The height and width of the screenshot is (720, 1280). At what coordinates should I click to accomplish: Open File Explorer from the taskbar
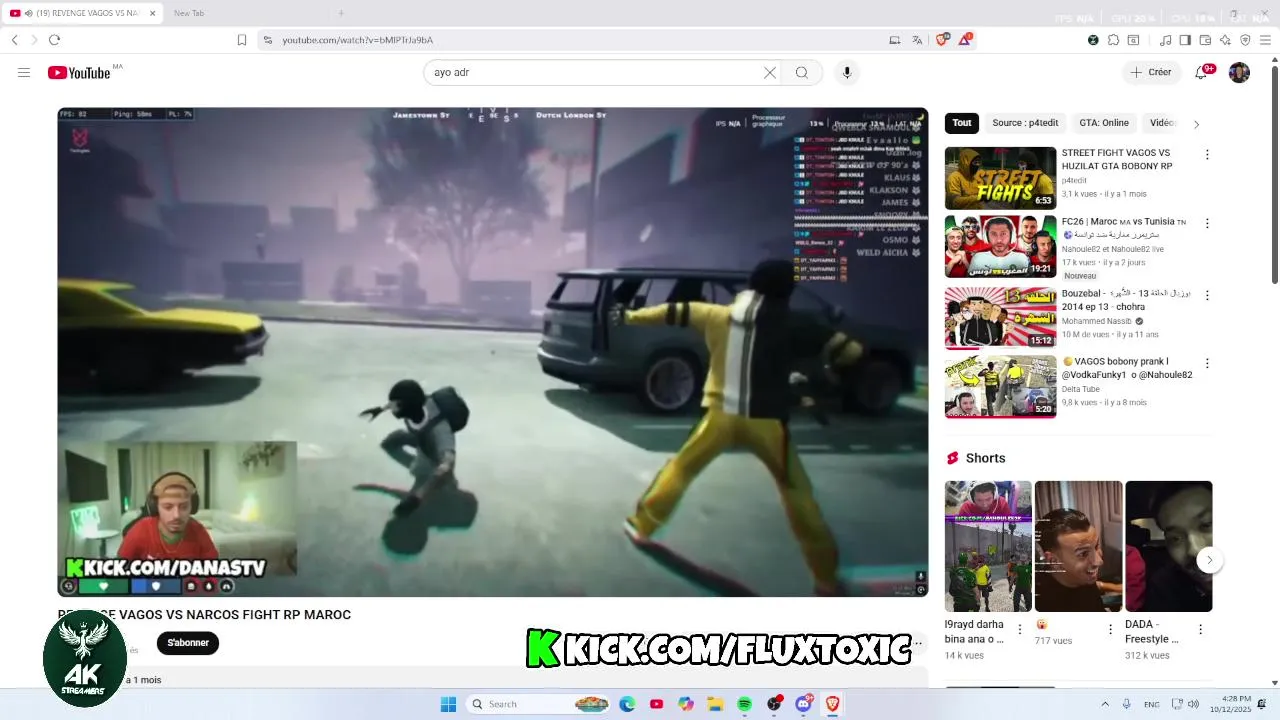tap(715, 704)
